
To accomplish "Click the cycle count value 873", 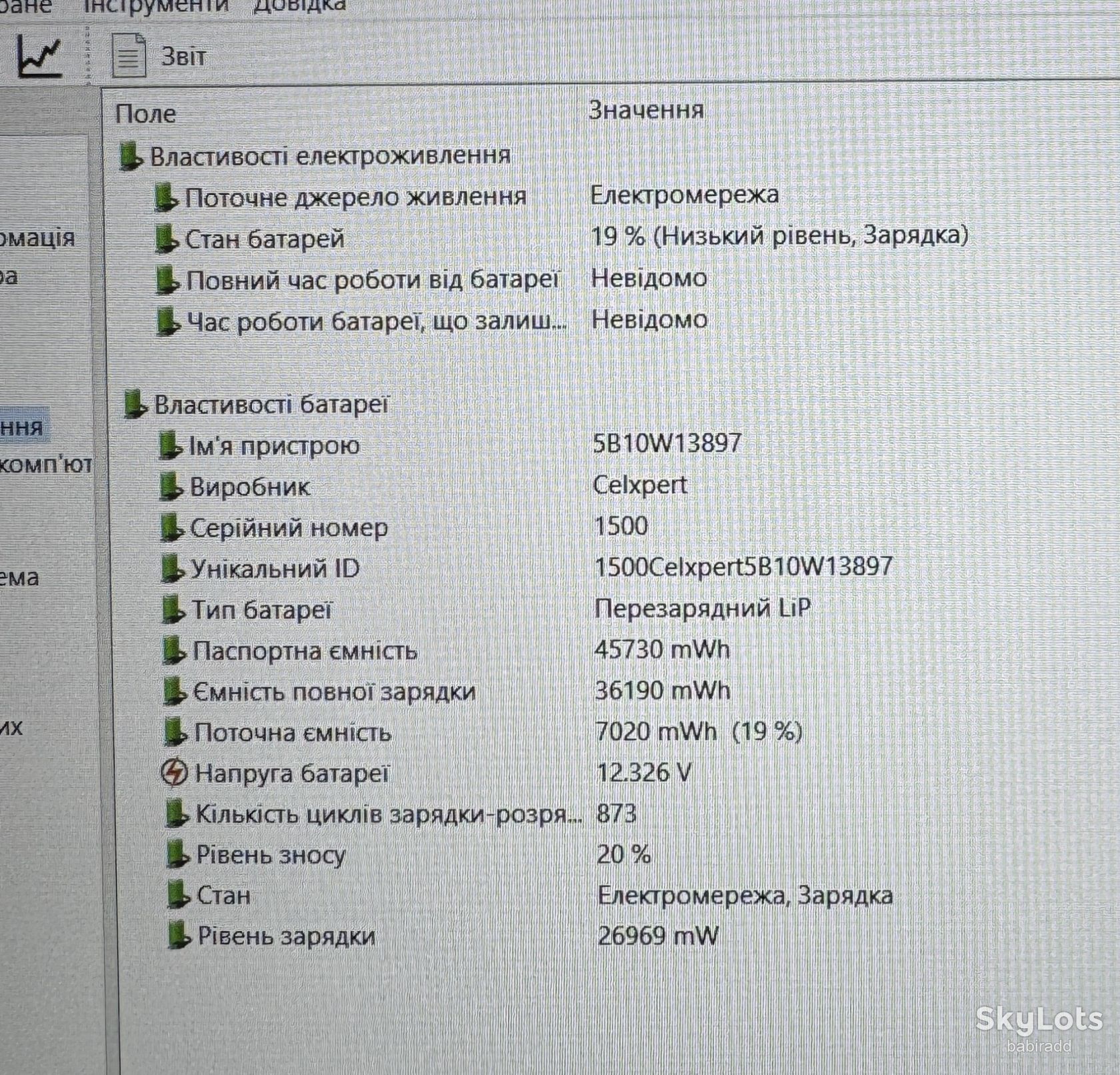I will (x=617, y=814).
